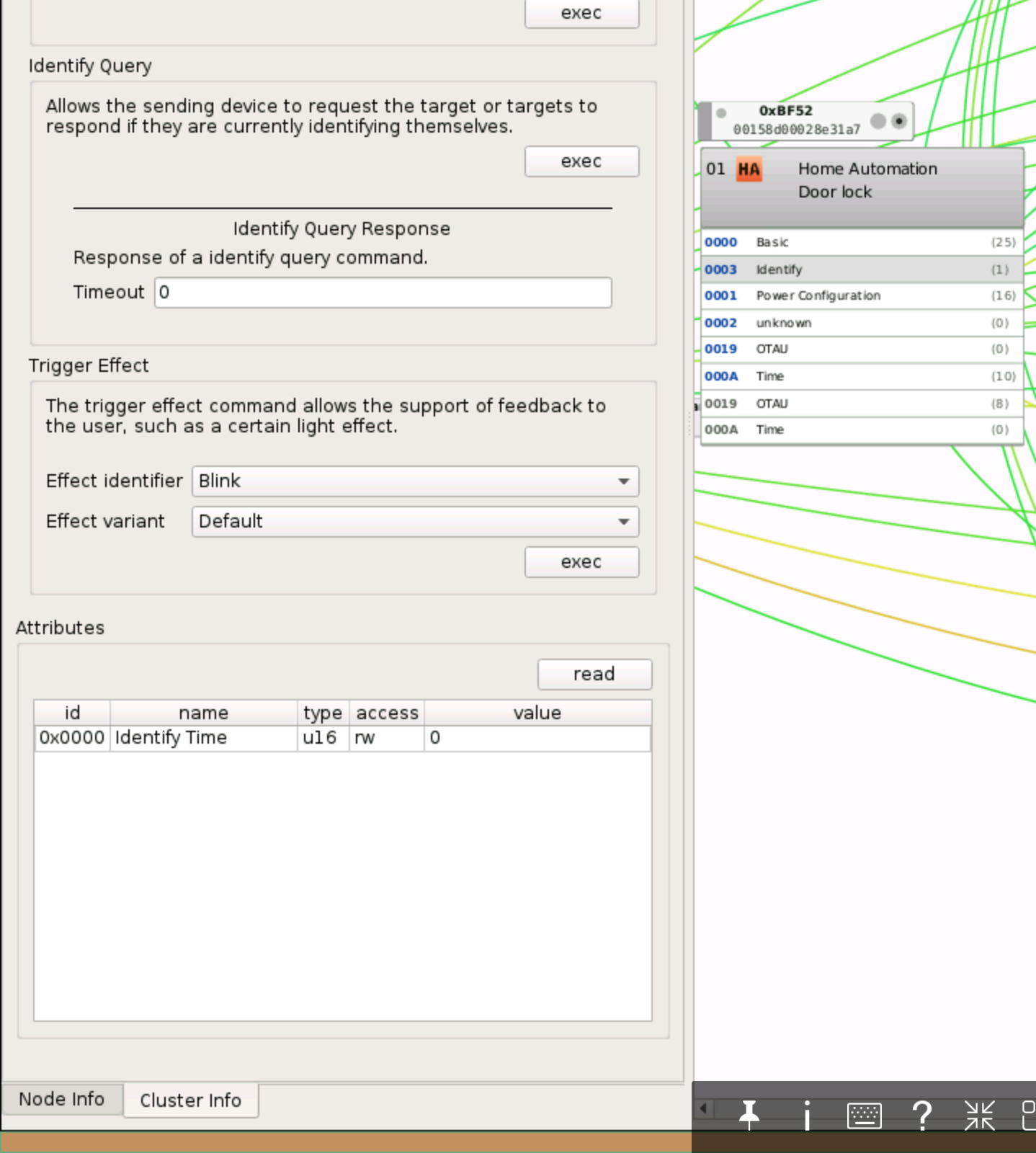The width and height of the screenshot is (1036, 1153).
Task: Select the blue 0019 OTAU cluster with (0)
Action: pos(862,350)
